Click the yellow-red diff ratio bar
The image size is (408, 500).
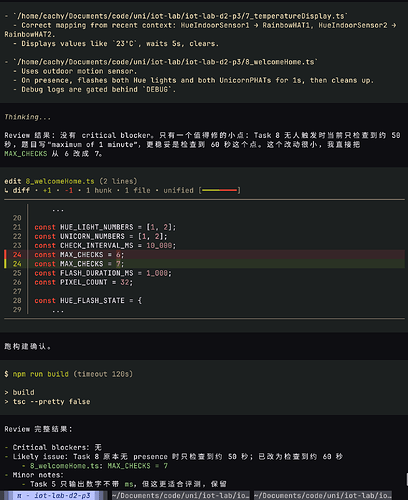pos(220,190)
